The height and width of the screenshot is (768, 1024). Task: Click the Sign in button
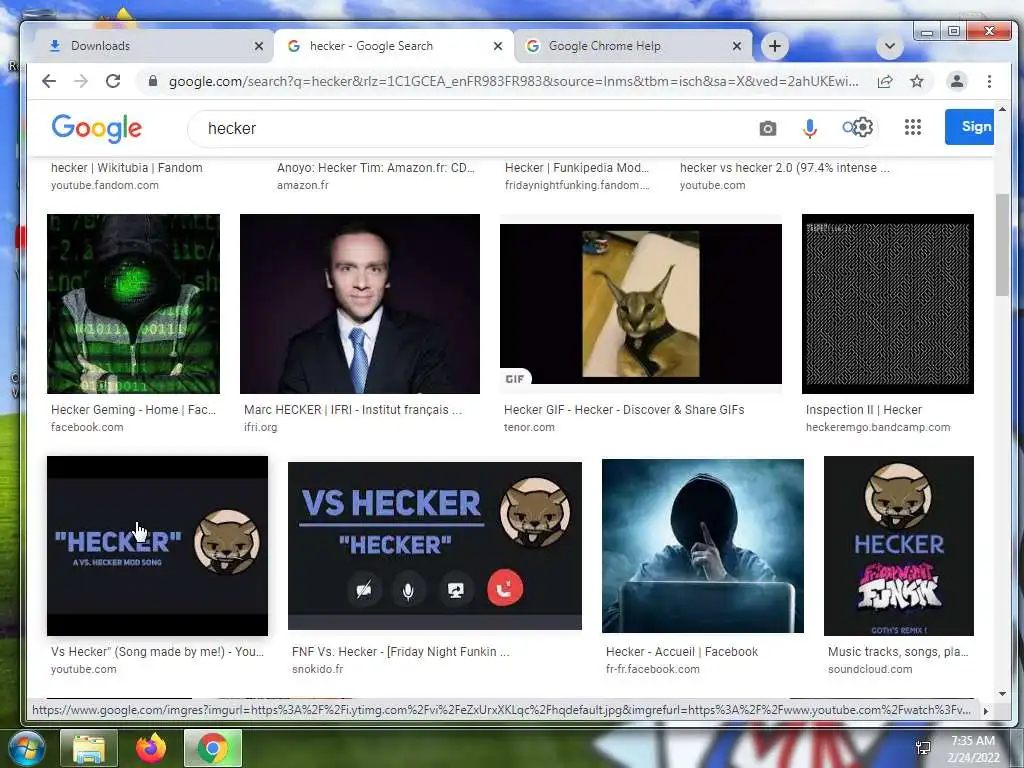(969, 127)
